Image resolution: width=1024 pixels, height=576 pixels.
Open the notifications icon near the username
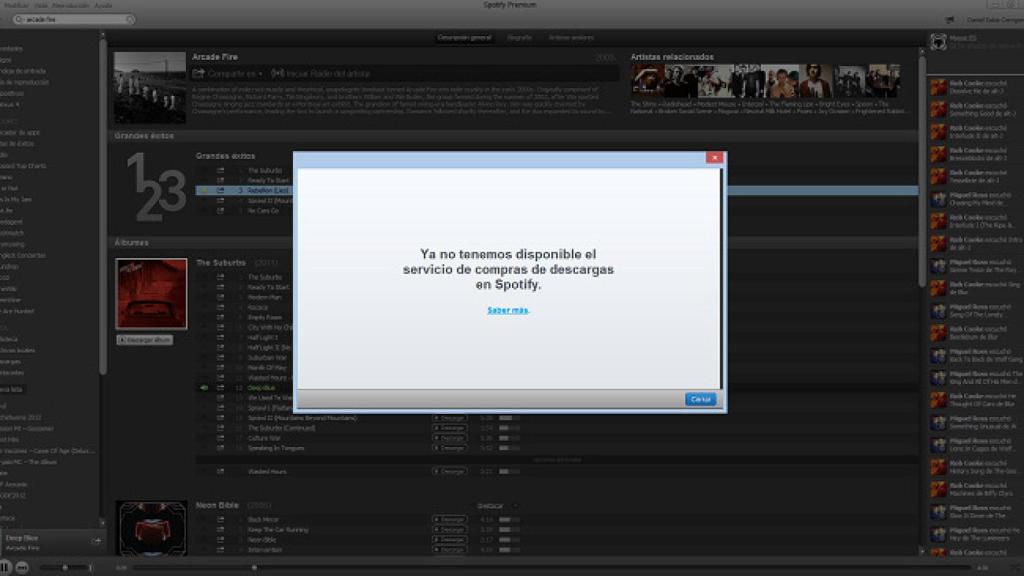pyautogui.click(x=948, y=20)
